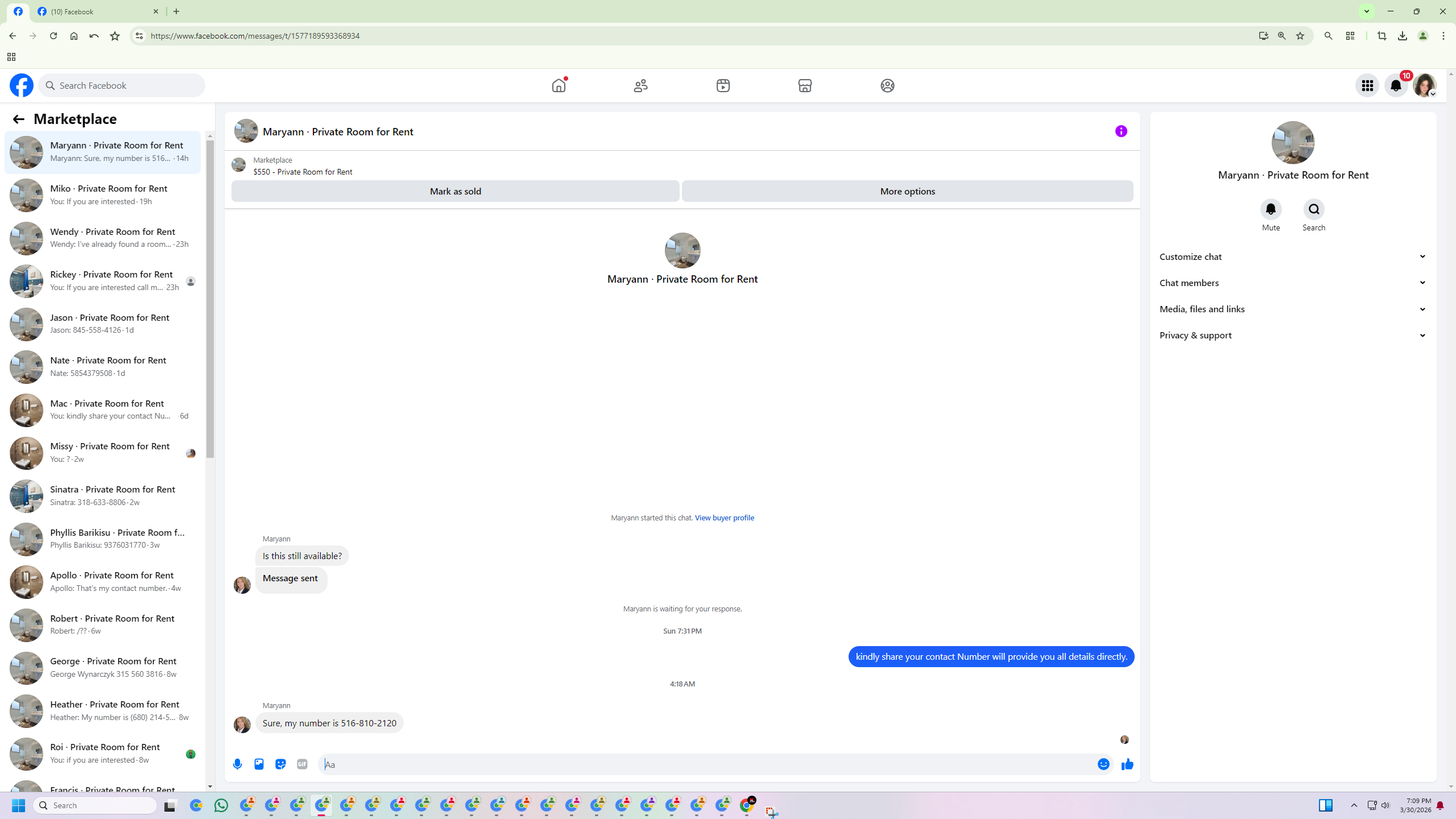Open Facebook notifications bell

1396,85
